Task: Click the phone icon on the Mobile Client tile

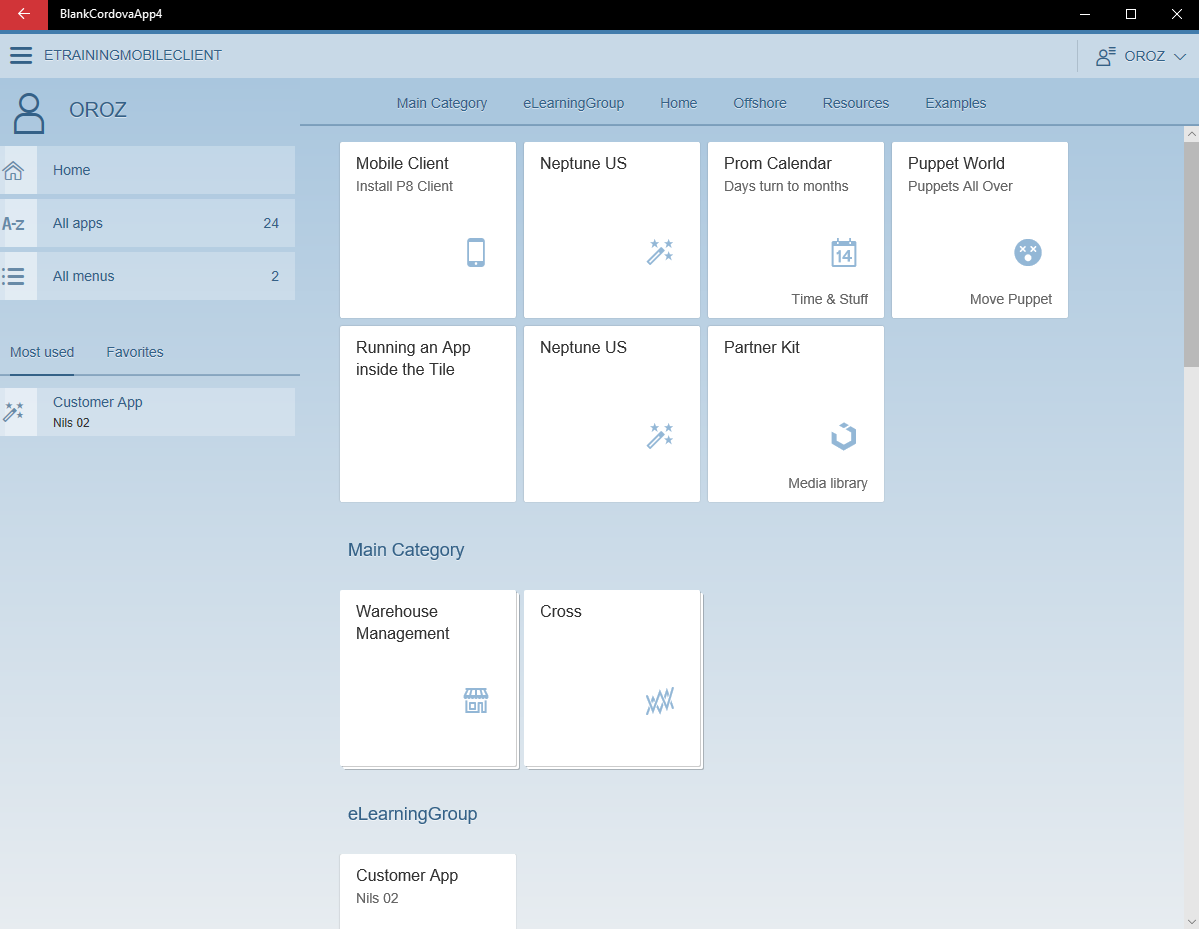Action: [x=476, y=252]
